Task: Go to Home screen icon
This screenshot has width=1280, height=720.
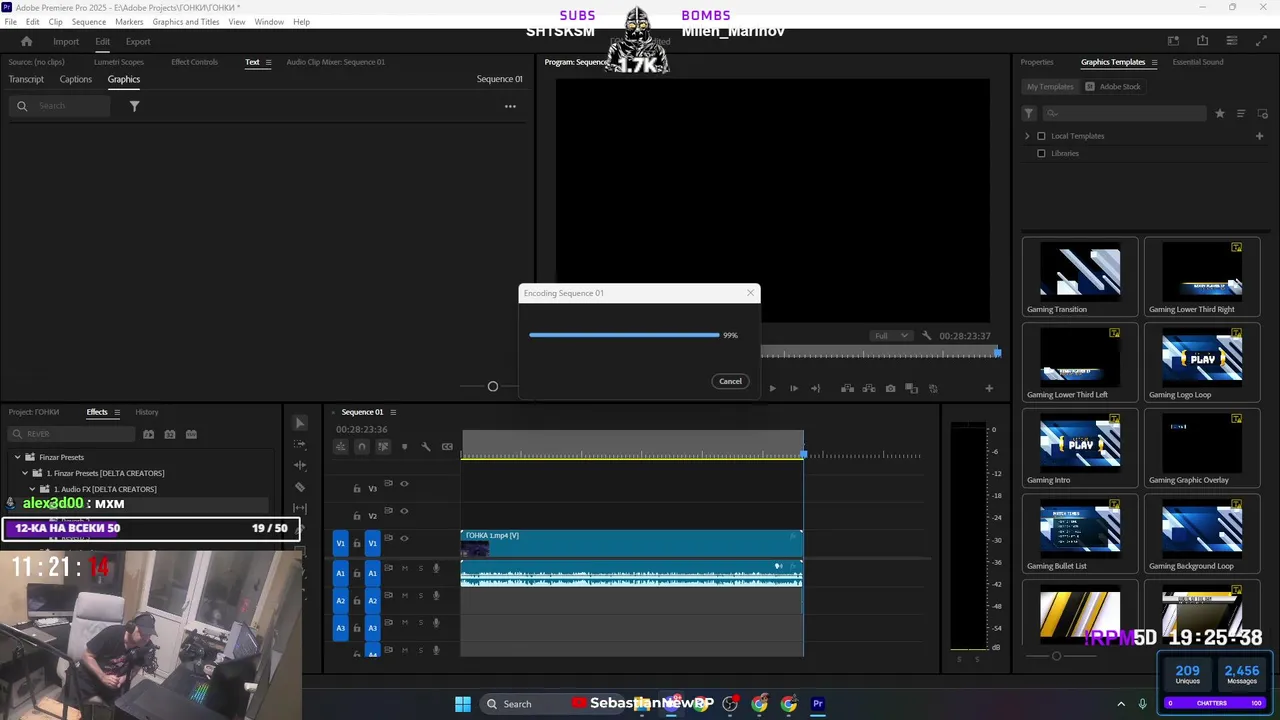Action: click(27, 41)
